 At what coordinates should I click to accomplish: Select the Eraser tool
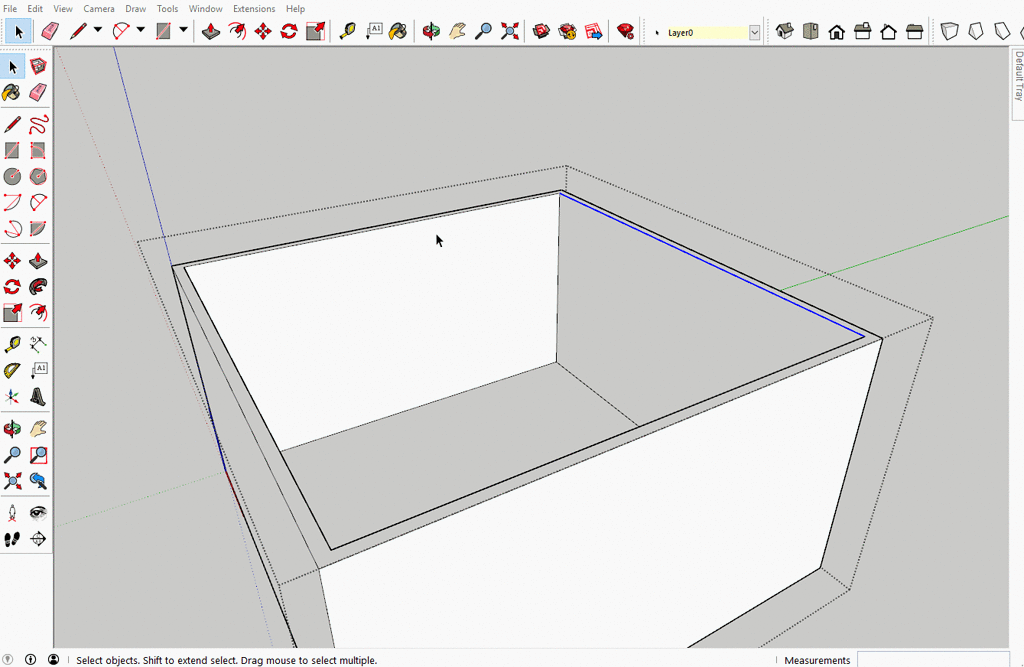click(39, 92)
